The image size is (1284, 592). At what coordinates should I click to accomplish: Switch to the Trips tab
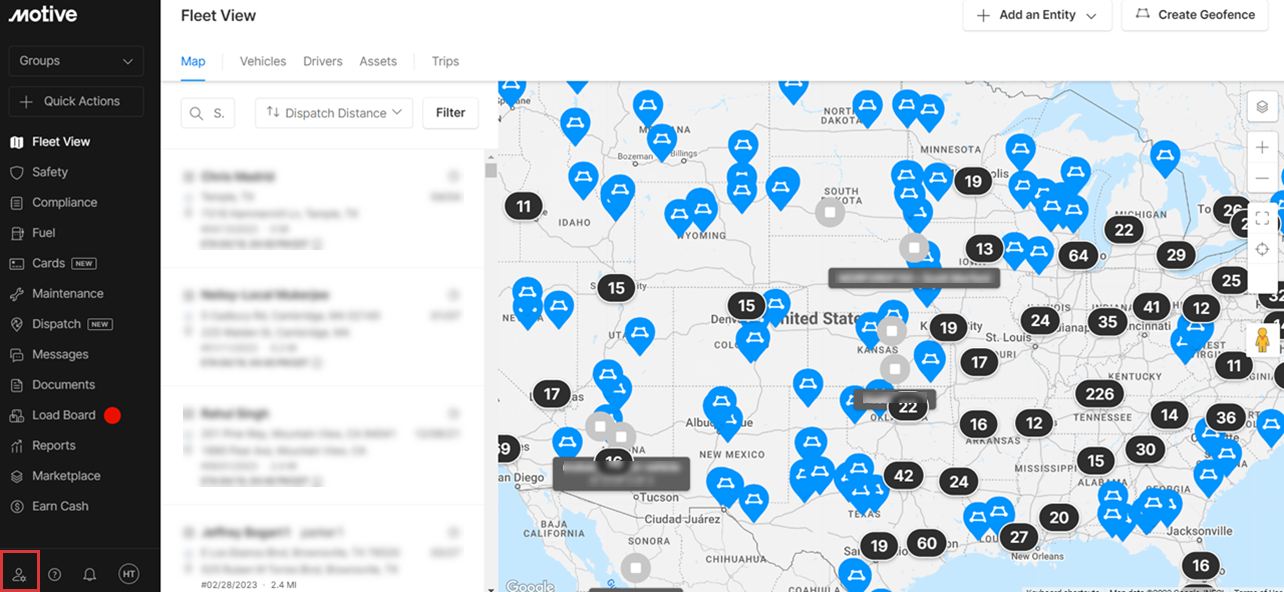point(445,61)
